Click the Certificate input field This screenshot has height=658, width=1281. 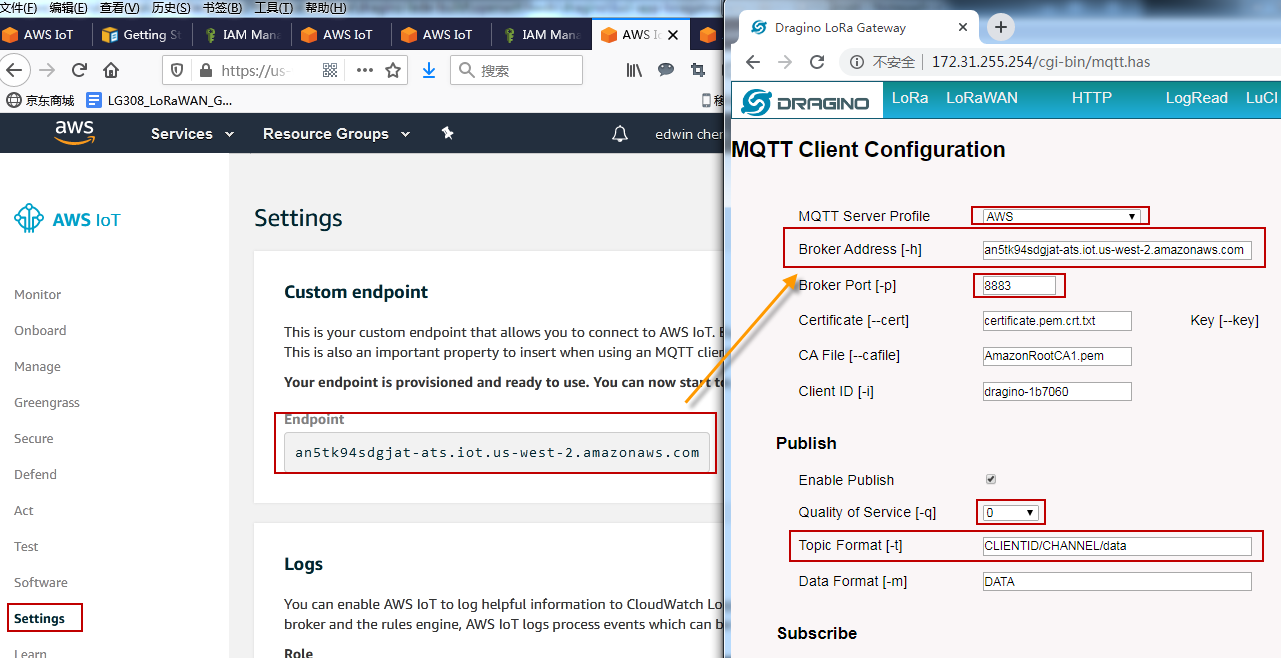coord(1057,321)
